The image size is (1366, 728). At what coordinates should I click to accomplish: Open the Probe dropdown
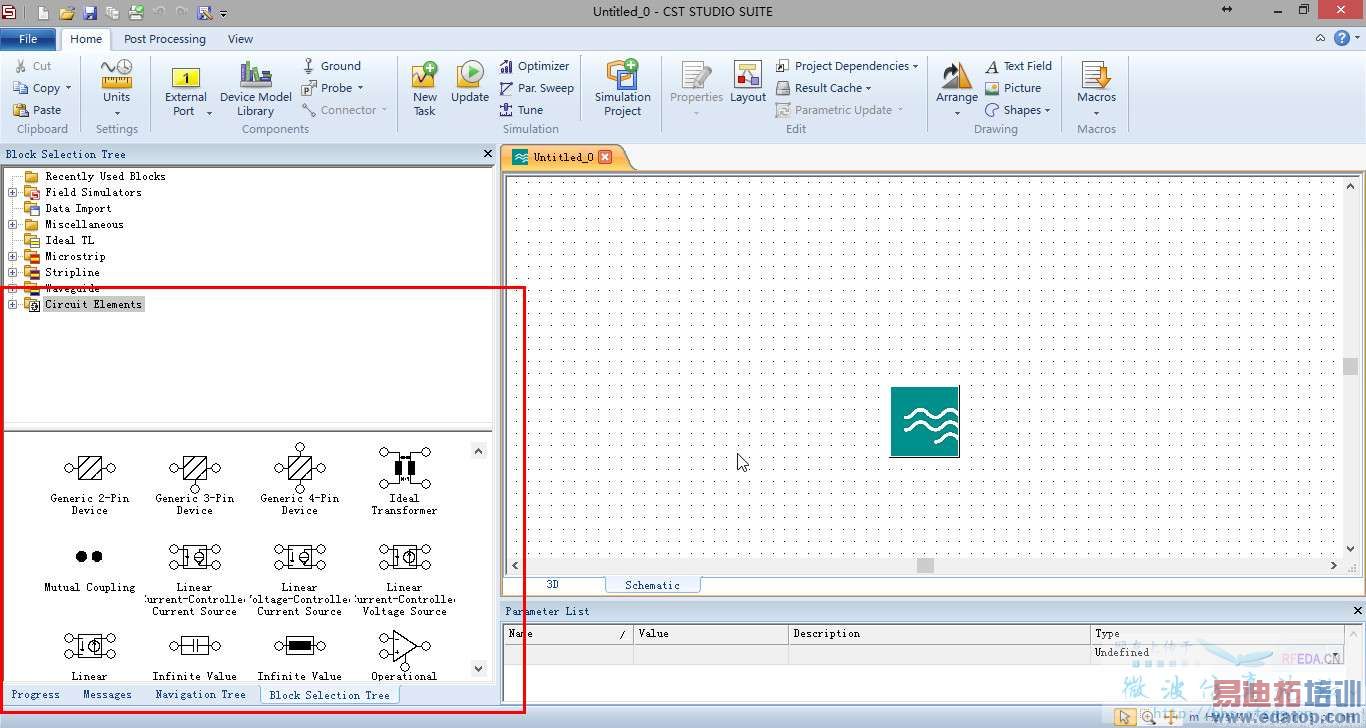point(360,89)
